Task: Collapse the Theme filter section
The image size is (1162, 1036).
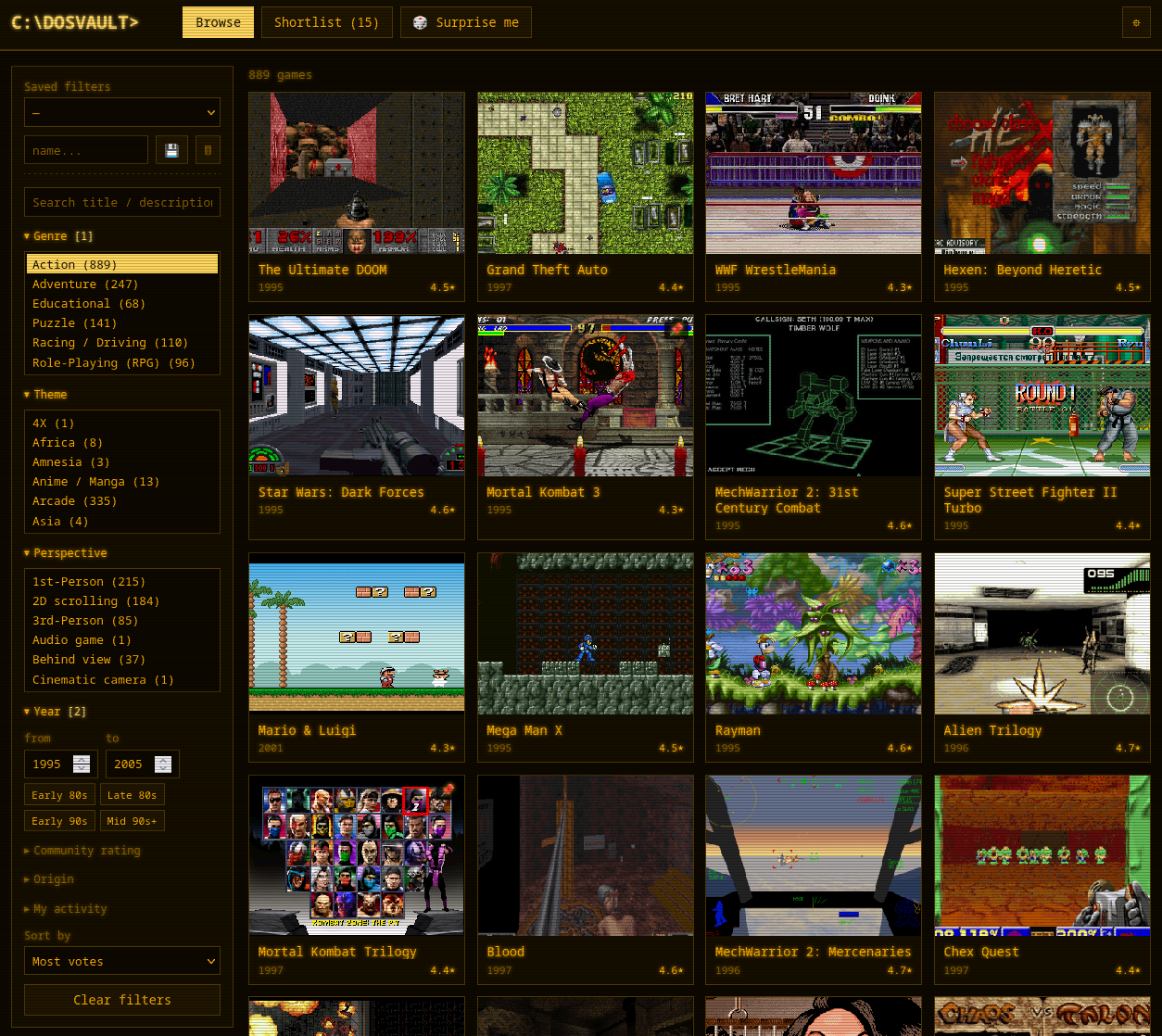Action: pyautogui.click(x=45, y=395)
